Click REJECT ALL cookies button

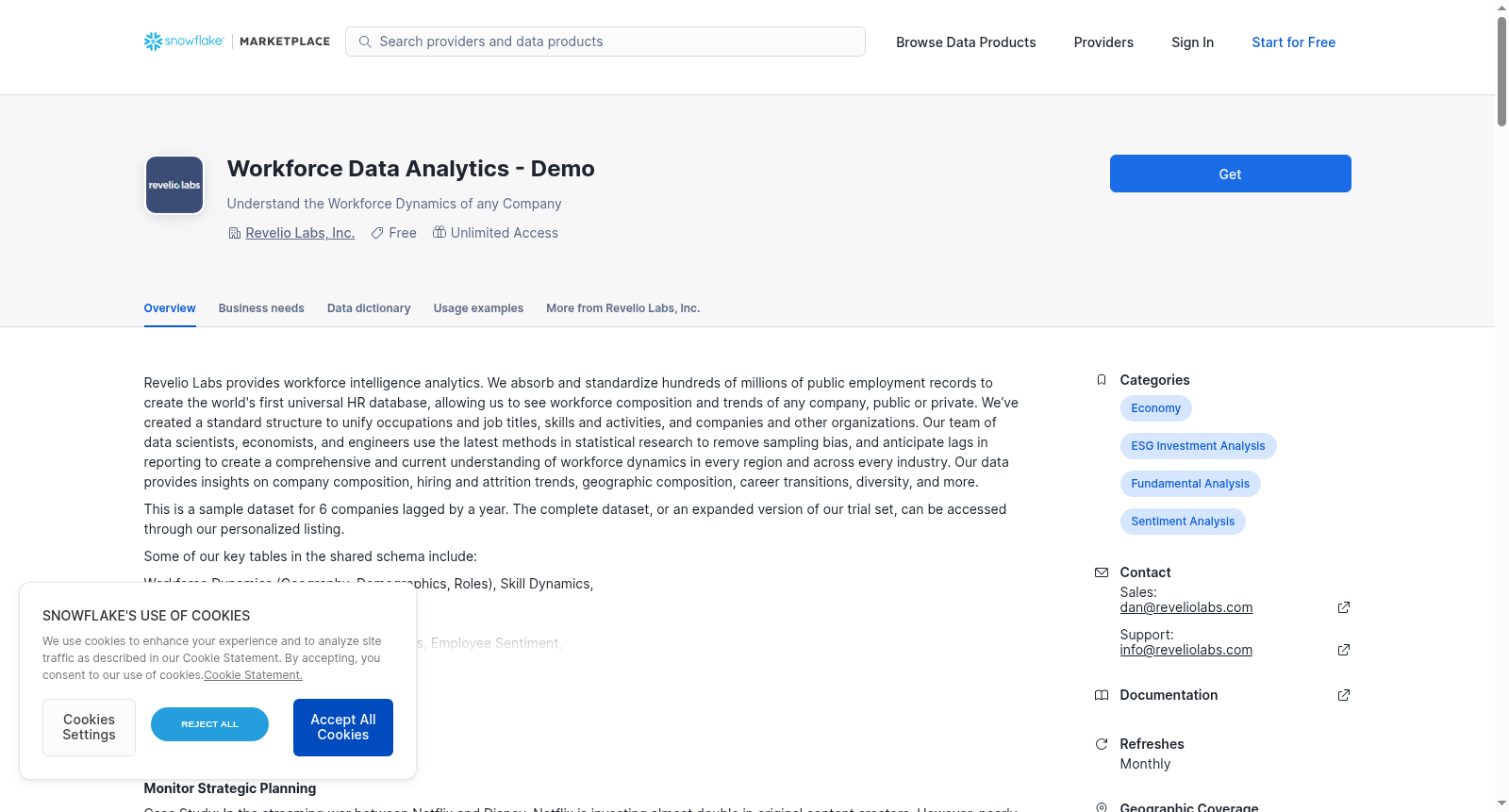[209, 724]
